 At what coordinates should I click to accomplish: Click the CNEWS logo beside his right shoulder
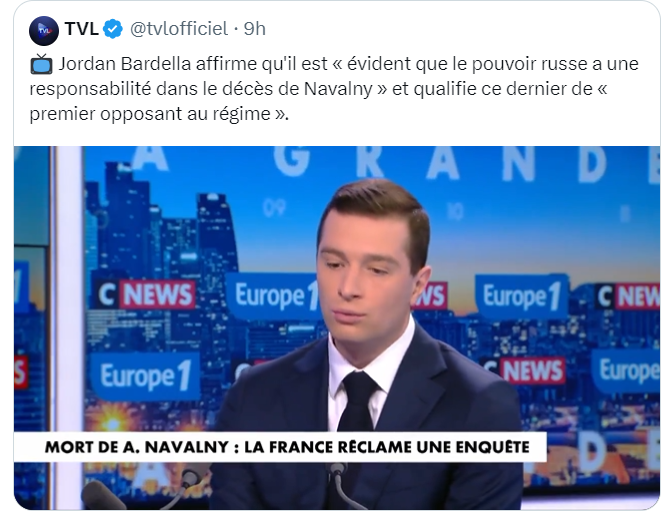coord(525,370)
